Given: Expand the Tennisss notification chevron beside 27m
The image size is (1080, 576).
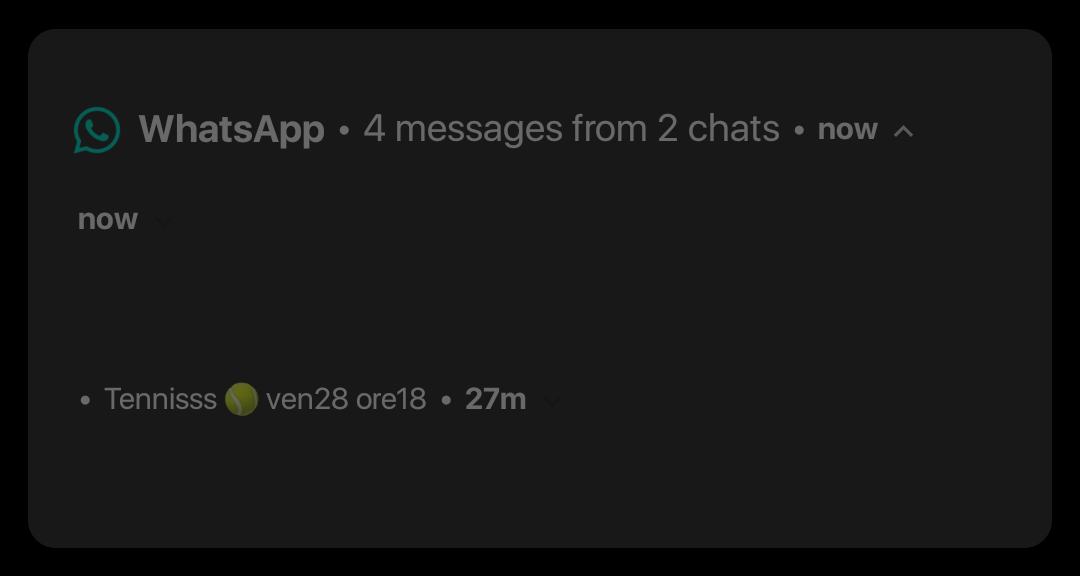Looking at the screenshot, I should tap(551, 401).
